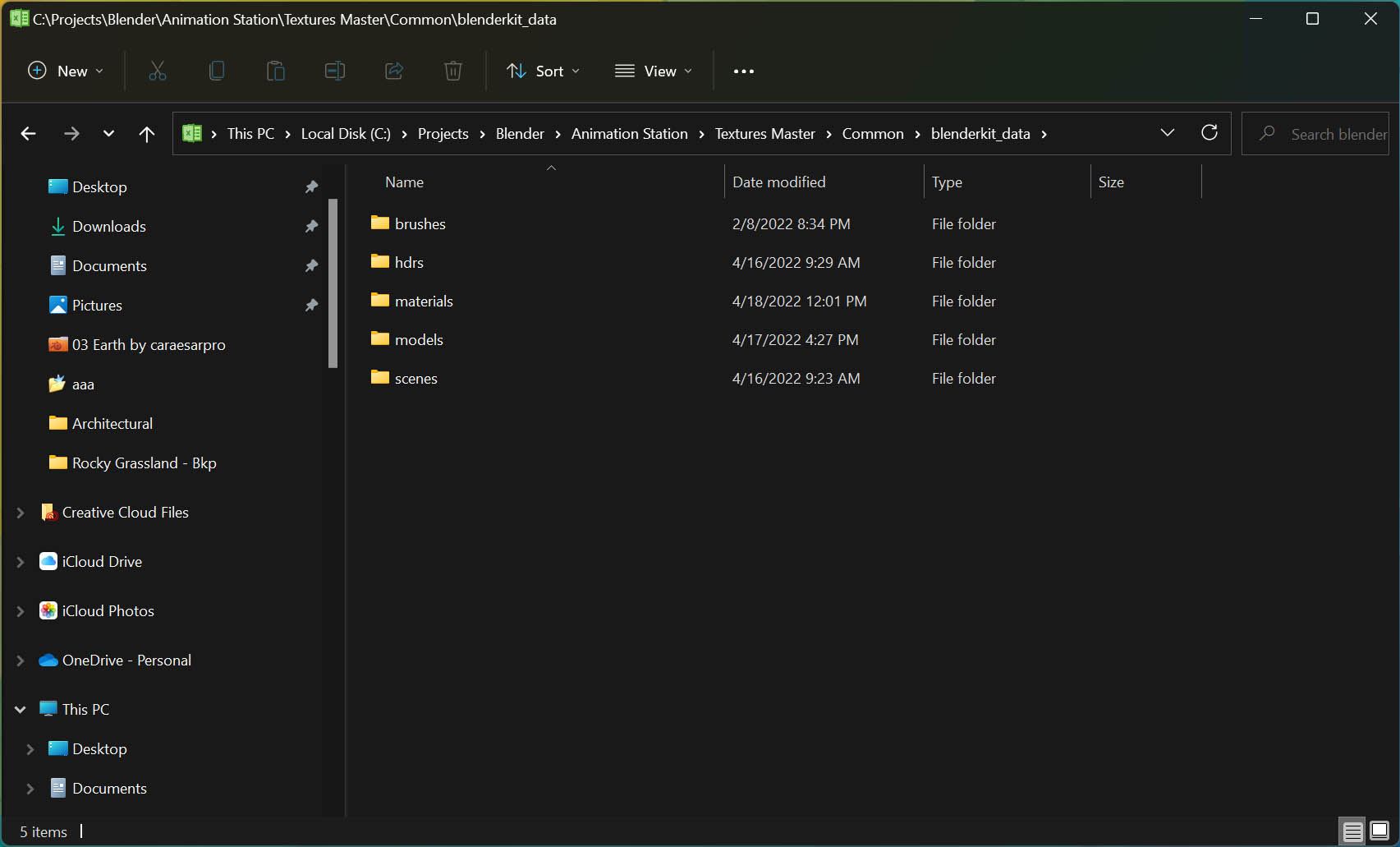Unpin Downloads from Quick access
The height and width of the screenshot is (847, 1400).
coord(311,226)
